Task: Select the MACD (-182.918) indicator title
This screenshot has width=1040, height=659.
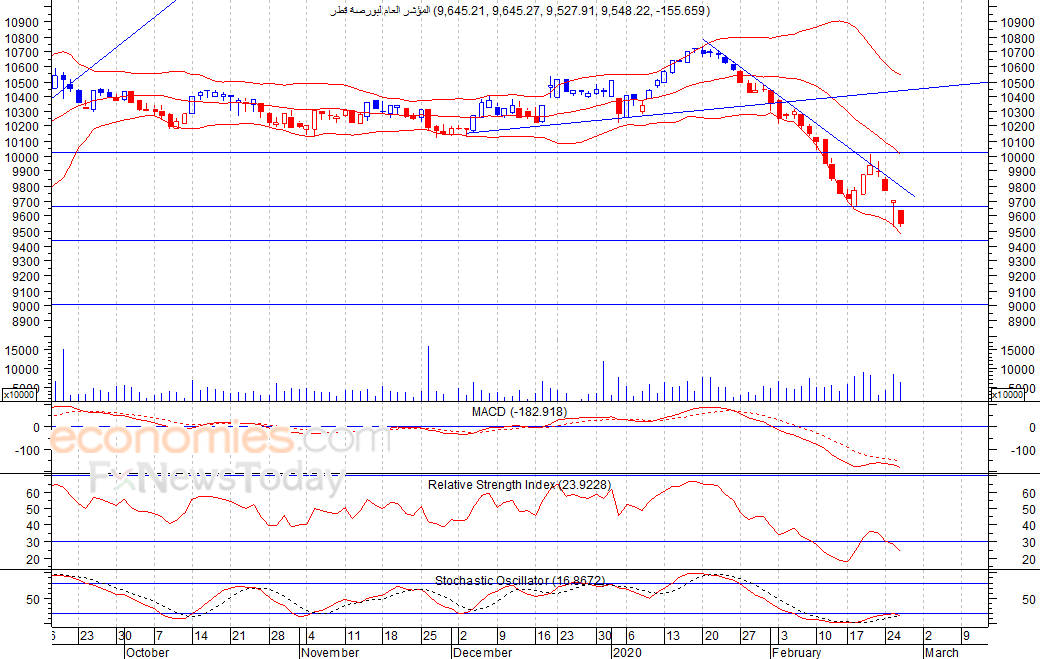Action: pos(519,412)
